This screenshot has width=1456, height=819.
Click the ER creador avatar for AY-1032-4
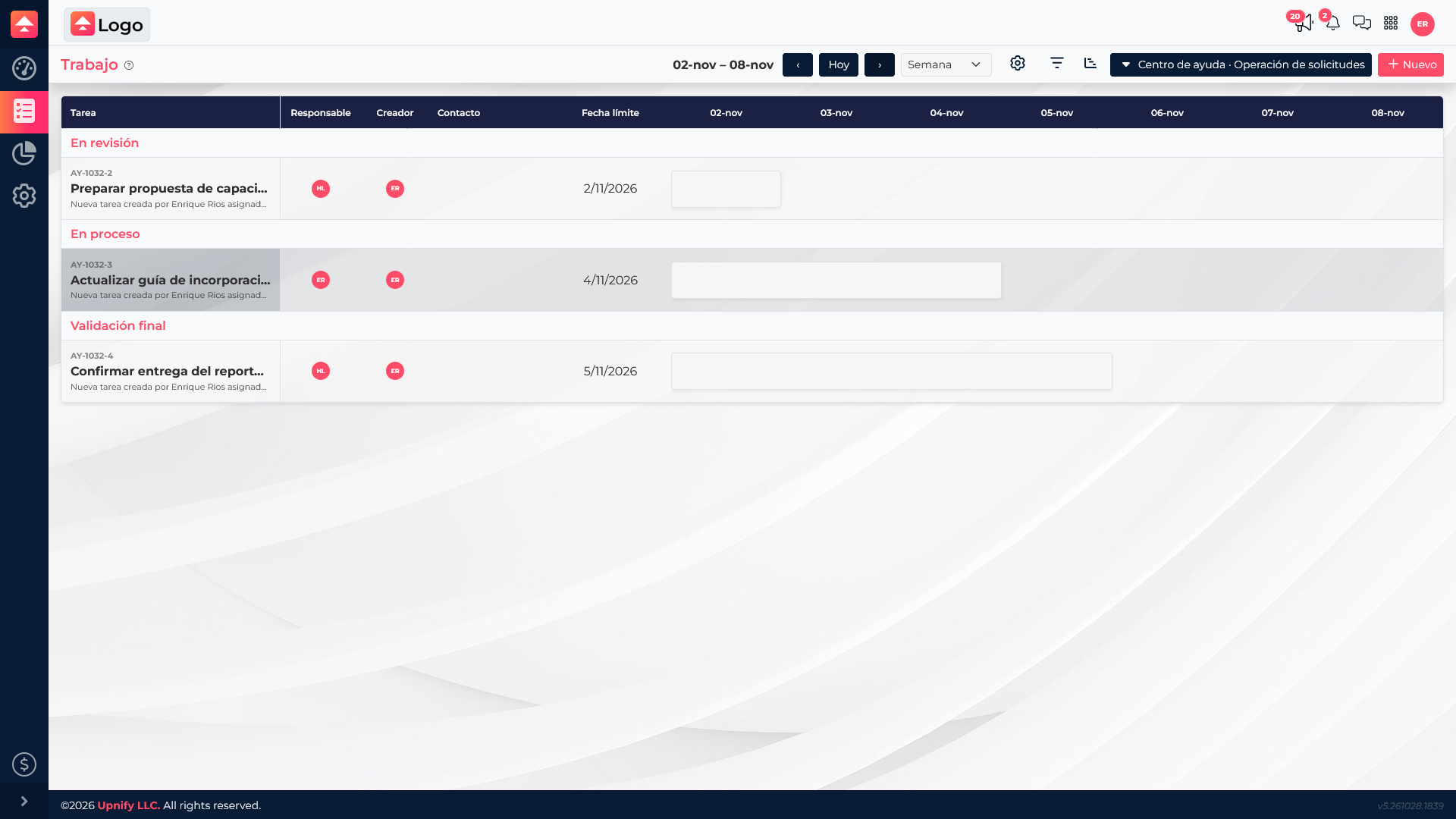(395, 371)
